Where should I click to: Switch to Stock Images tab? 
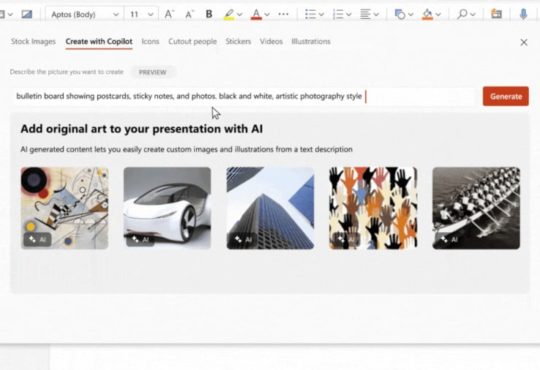coord(33,42)
